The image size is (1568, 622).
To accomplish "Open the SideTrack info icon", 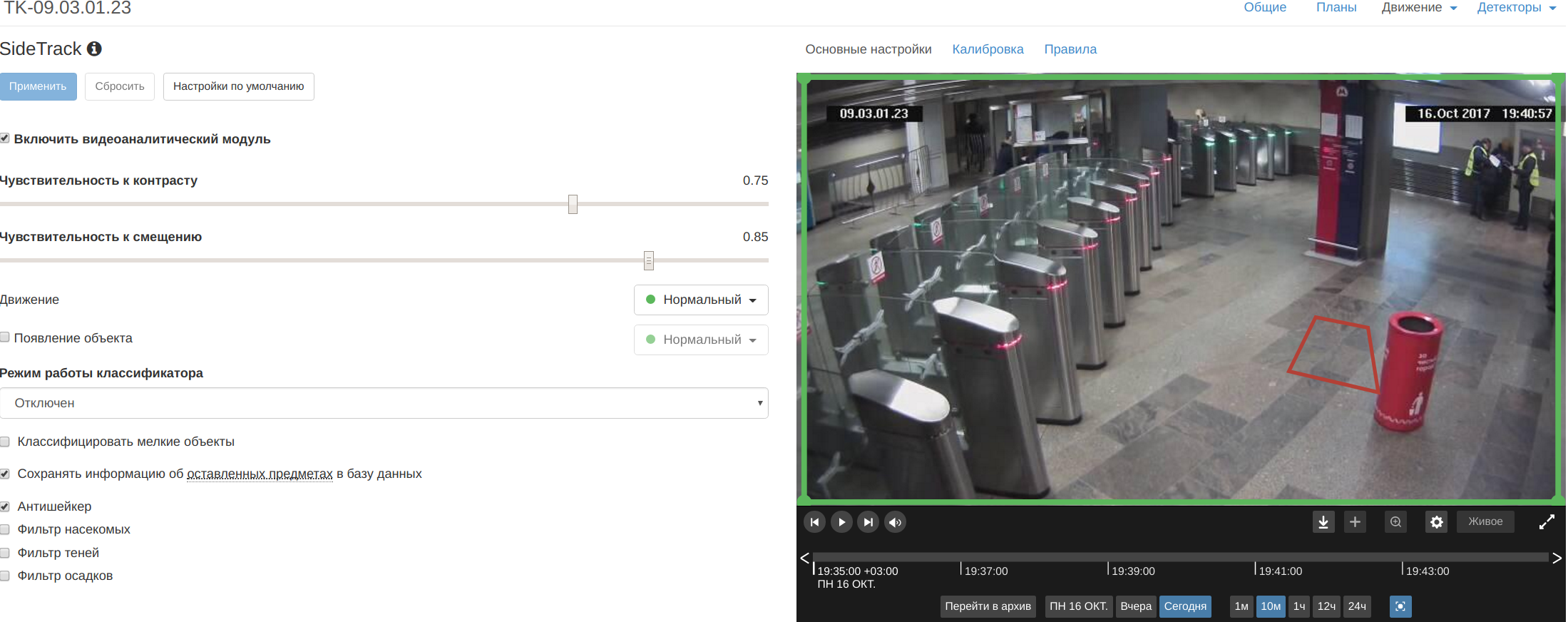I will click(x=94, y=49).
